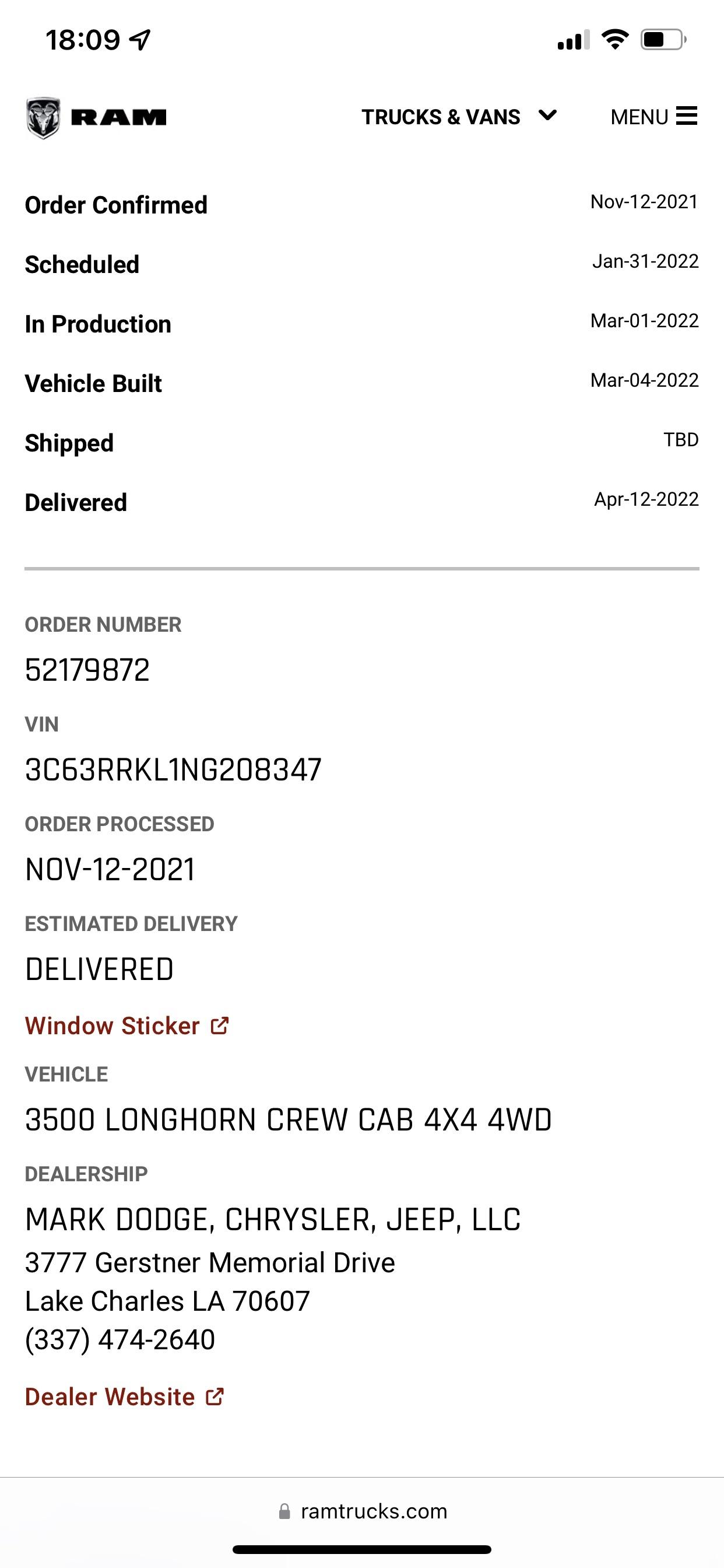Visit the Dealer Website link
The image size is (724, 1568).
(110, 1396)
